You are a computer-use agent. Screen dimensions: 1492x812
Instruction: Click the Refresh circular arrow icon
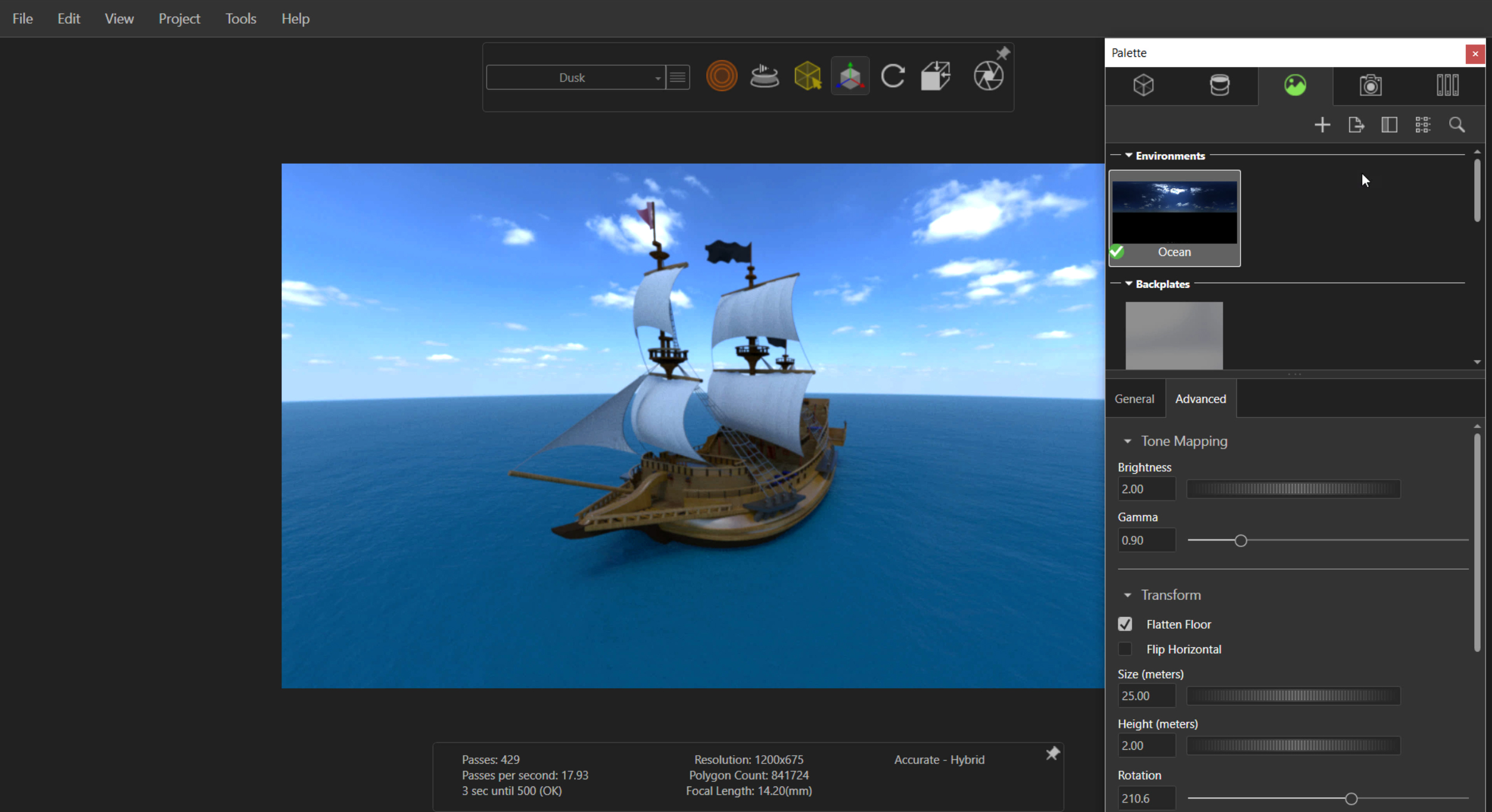tap(892, 76)
